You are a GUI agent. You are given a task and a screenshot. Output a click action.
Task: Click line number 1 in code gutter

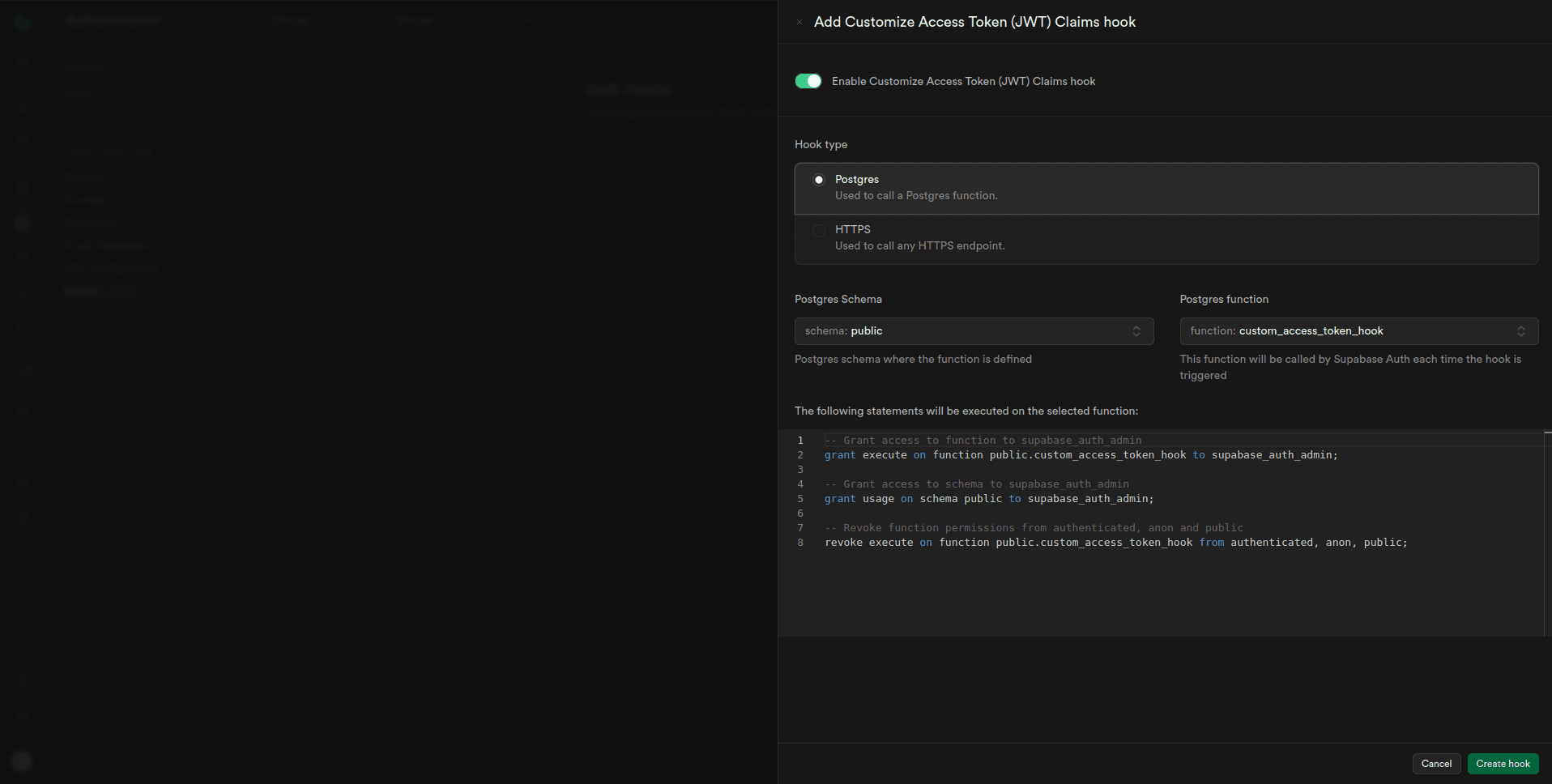click(800, 441)
